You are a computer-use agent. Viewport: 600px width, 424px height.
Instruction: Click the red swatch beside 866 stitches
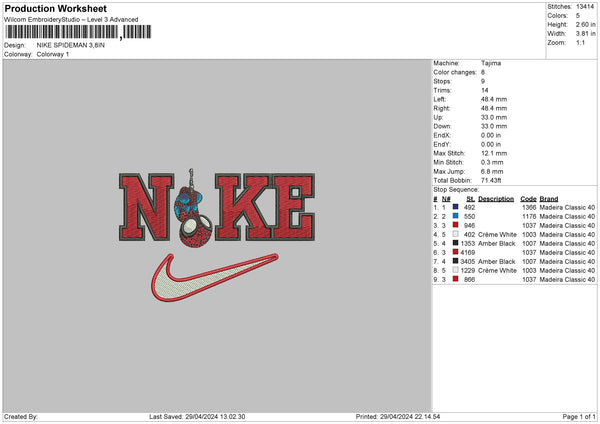pyautogui.click(x=455, y=279)
